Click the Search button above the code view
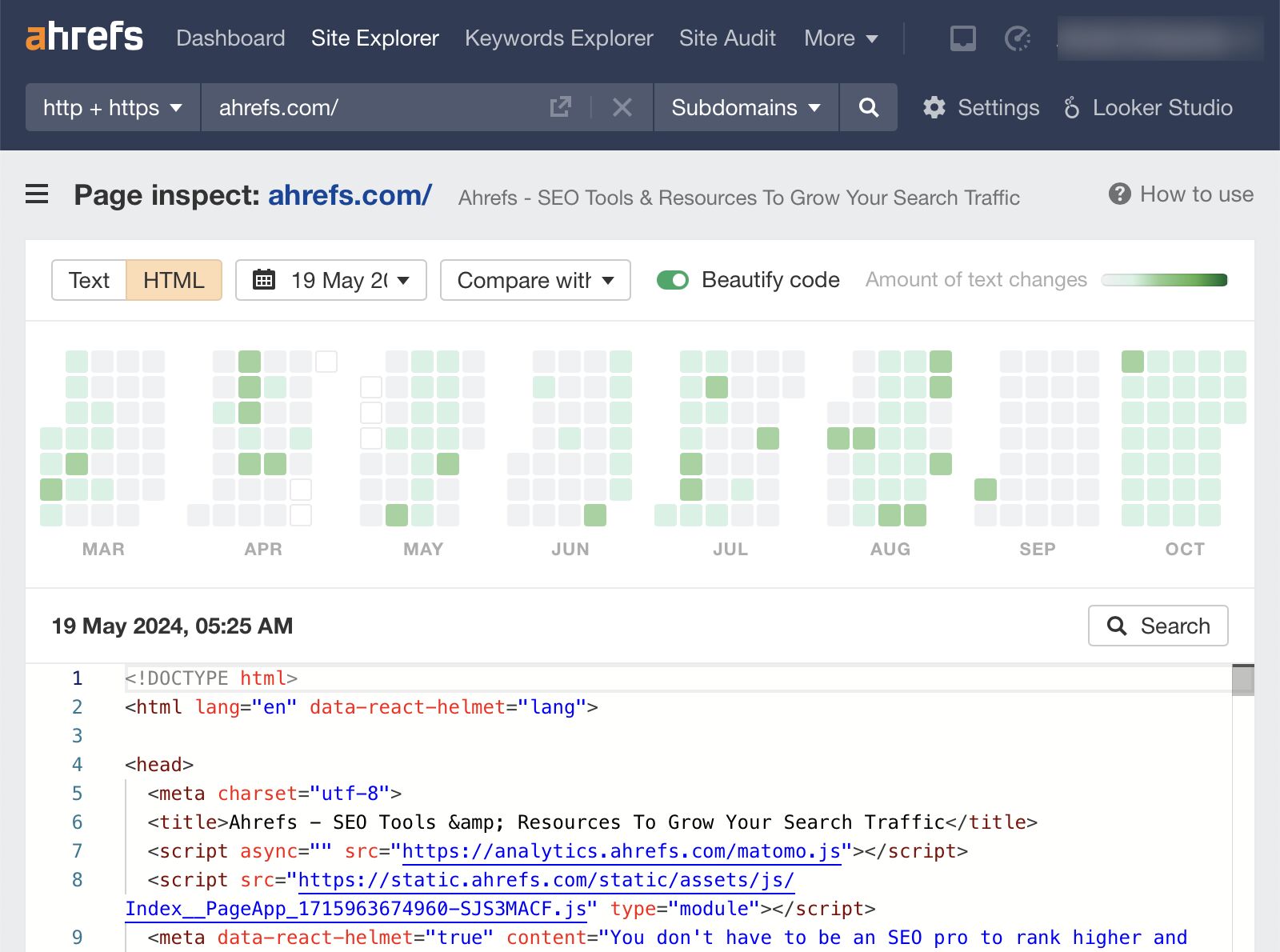This screenshot has height=952, width=1280. tap(1158, 626)
